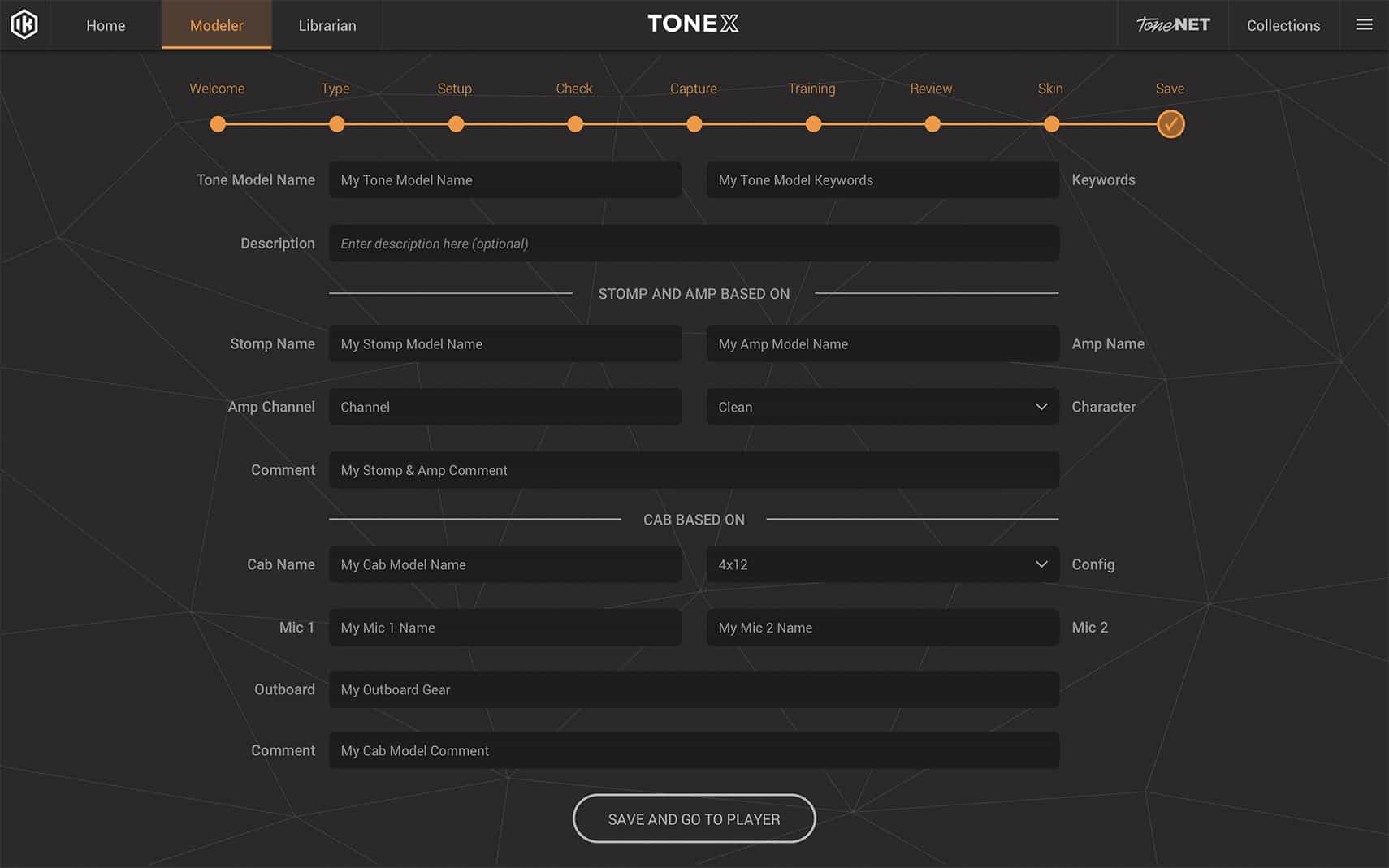Viewport: 1389px width, 868px height.
Task: Click the Tone Model Keywords field
Action: 882,180
